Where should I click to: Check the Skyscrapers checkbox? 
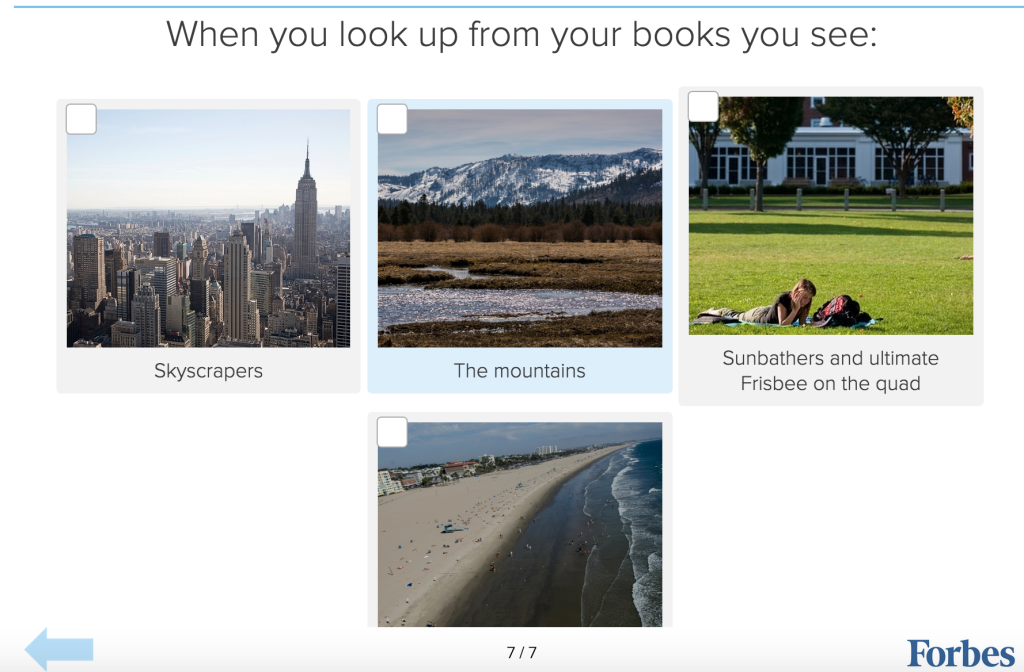coord(82,119)
